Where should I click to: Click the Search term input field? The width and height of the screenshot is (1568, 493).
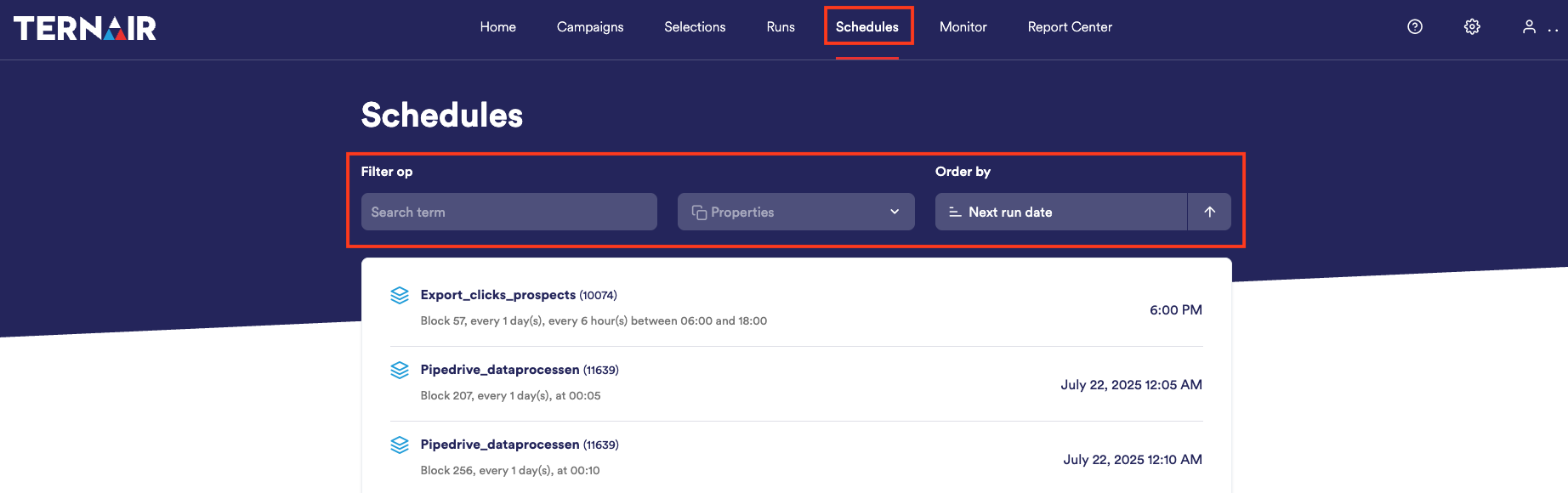tap(508, 212)
